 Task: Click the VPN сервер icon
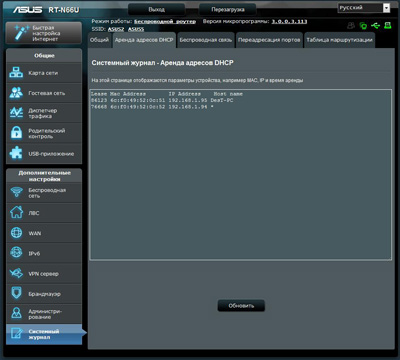(16, 273)
